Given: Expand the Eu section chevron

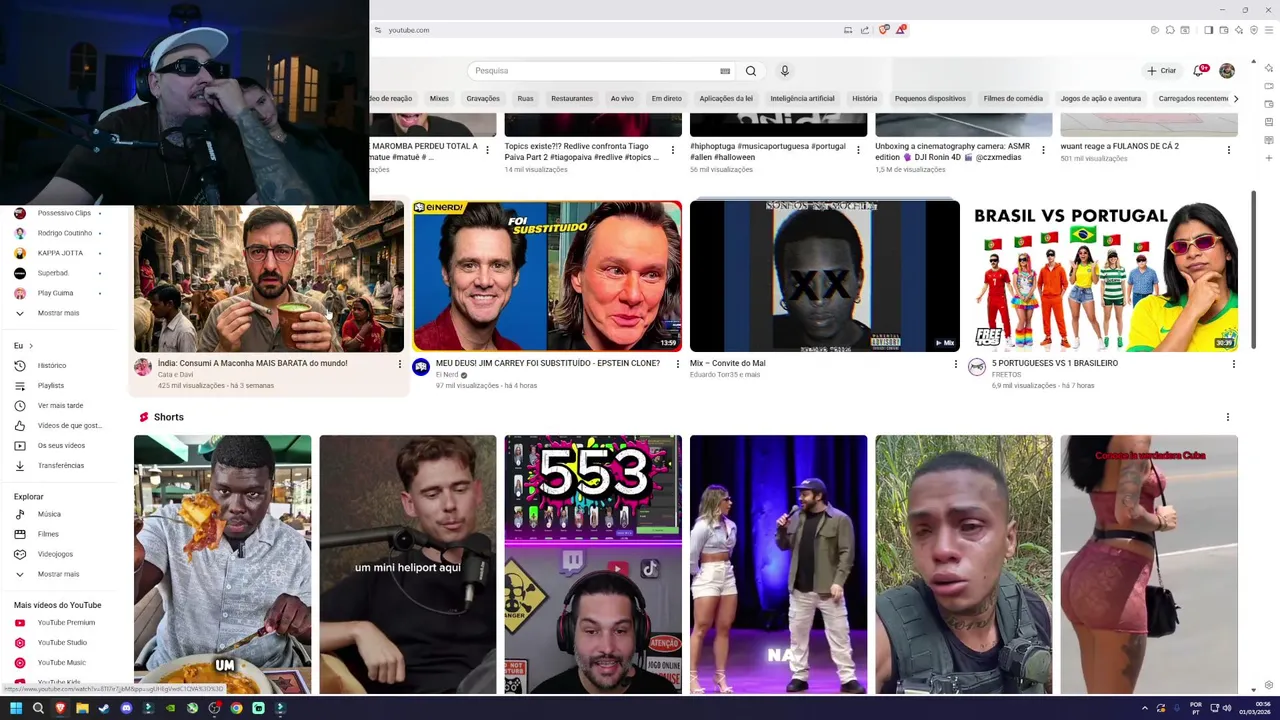Looking at the screenshot, I should tap(31, 346).
